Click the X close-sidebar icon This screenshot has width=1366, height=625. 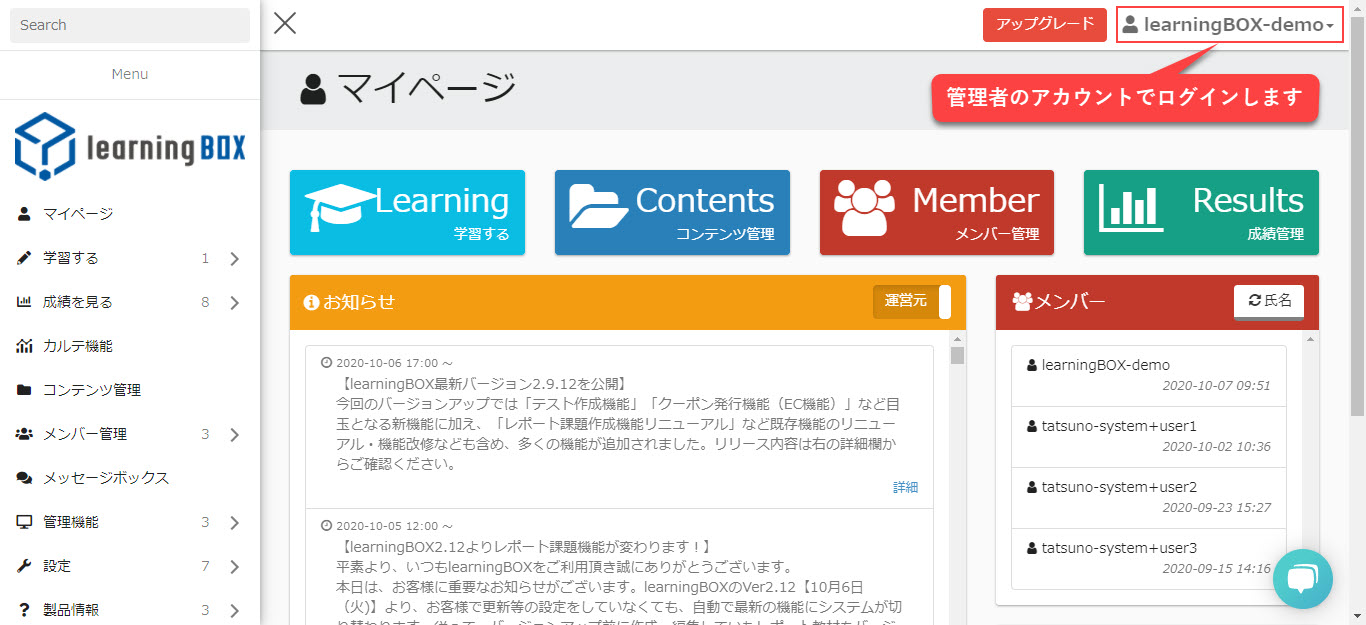[285, 23]
